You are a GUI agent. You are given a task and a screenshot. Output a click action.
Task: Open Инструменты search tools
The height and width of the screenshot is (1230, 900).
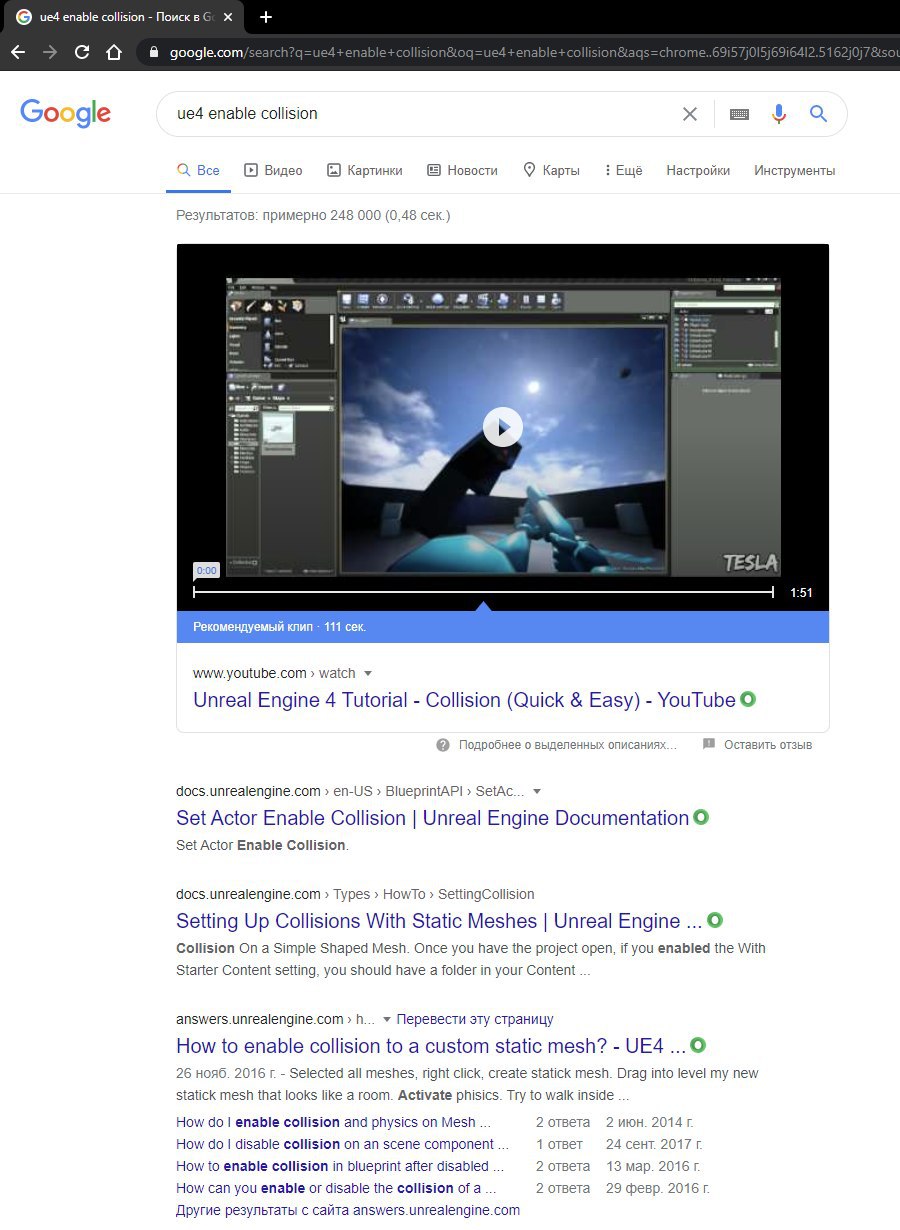(x=795, y=171)
